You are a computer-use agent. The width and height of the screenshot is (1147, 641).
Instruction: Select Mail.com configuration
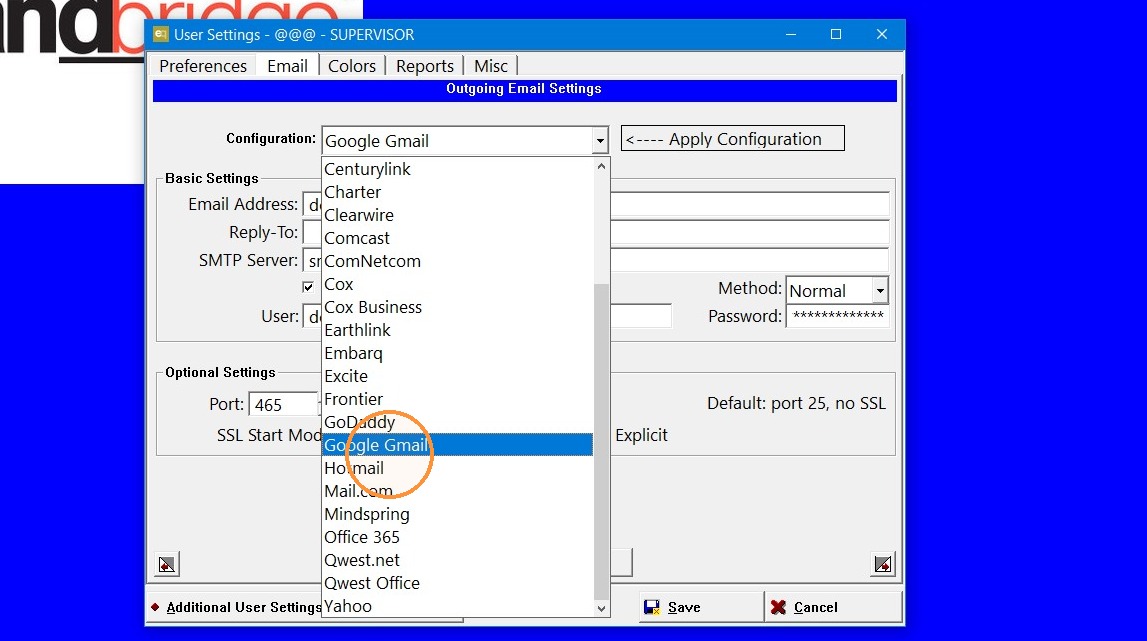coord(458,491)
